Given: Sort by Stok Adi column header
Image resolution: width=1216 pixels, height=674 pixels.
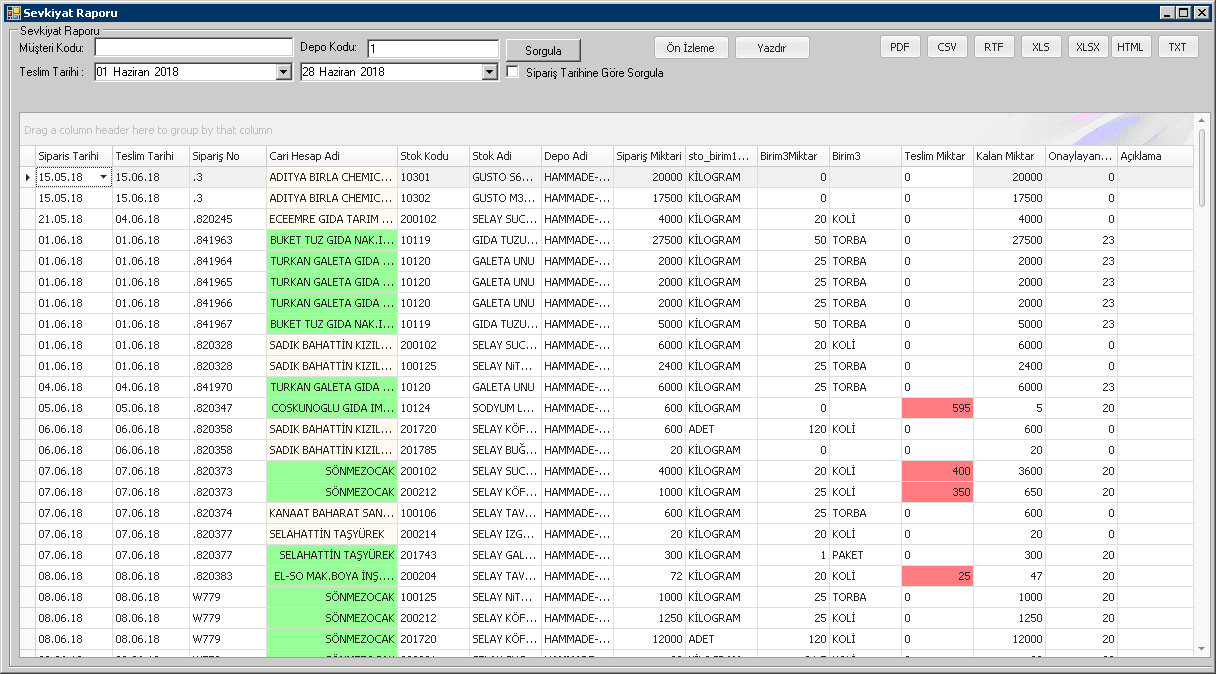Looking at the screenshot, I should [x=505, y=156].
